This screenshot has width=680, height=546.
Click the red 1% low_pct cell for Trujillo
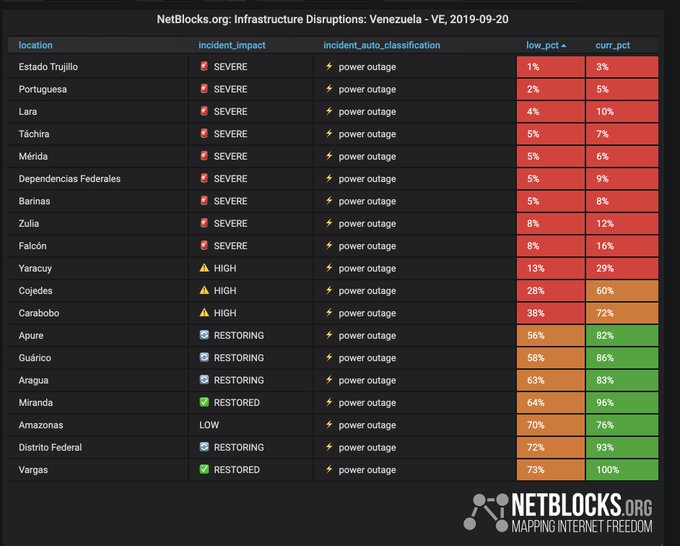click(x=551, y=67)
